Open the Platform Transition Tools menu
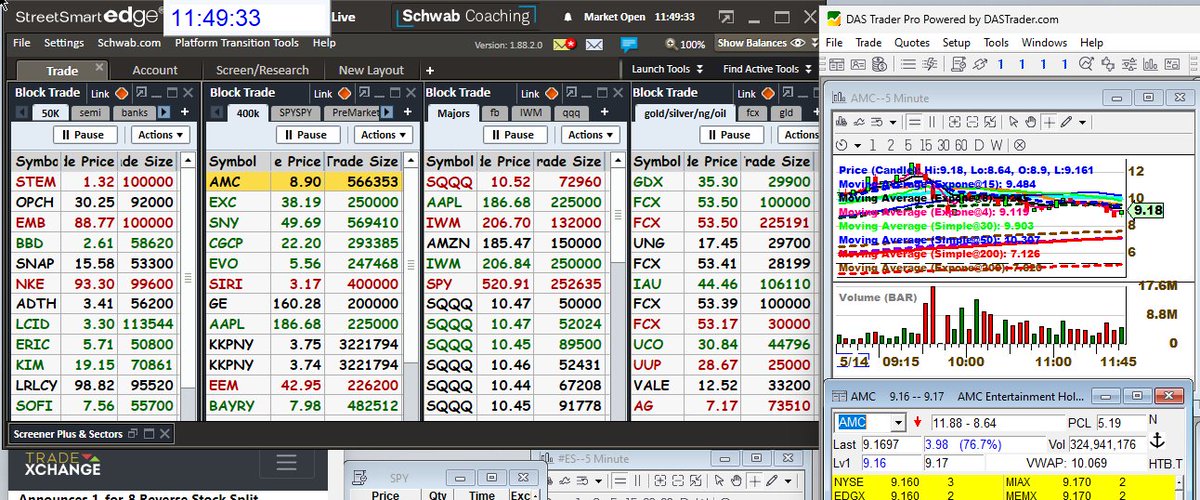The width and height of the screenshot is (1200, 500). click(236, 43)
